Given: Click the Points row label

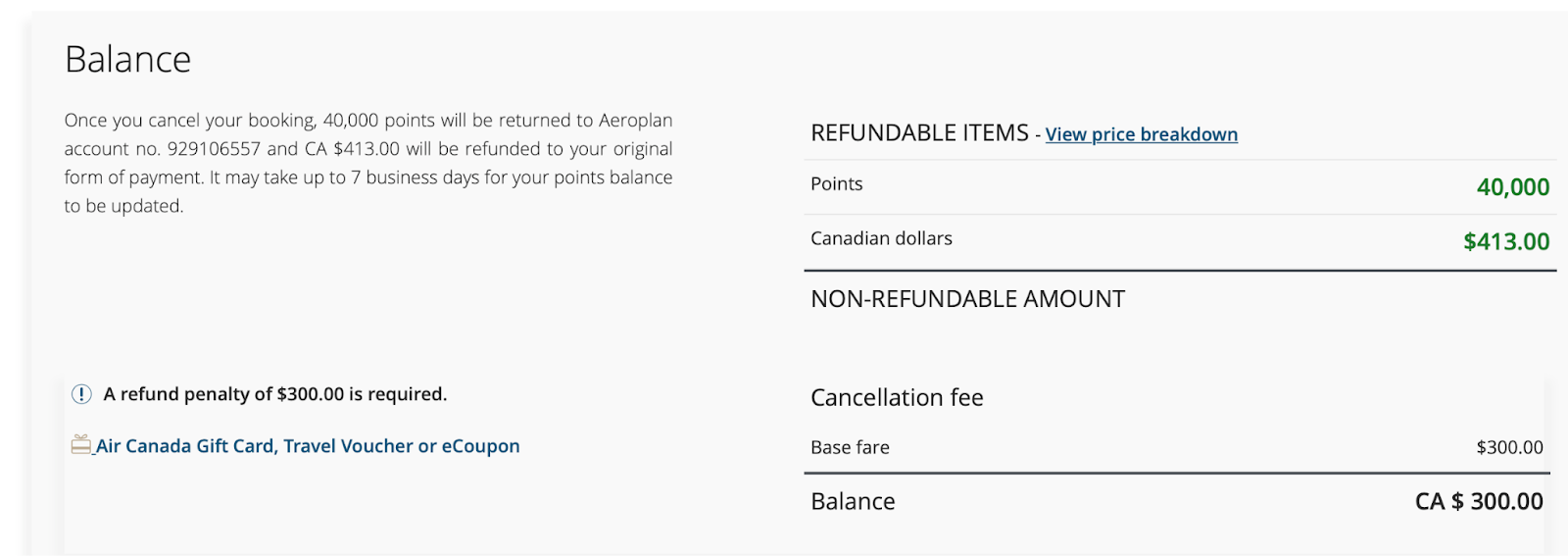Looking at the screenshot, I should point(836,184).
